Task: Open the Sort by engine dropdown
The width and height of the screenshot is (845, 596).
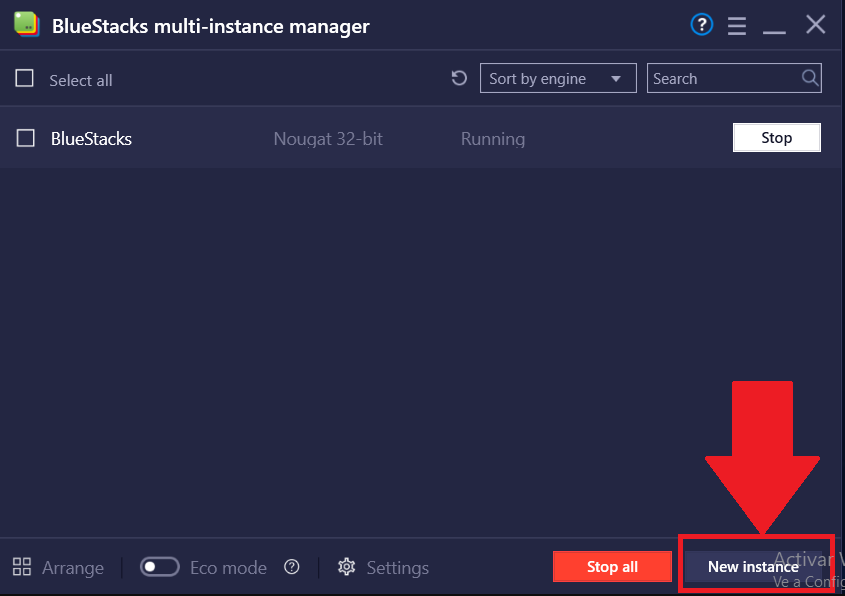Action: click(x=558, y=78)
